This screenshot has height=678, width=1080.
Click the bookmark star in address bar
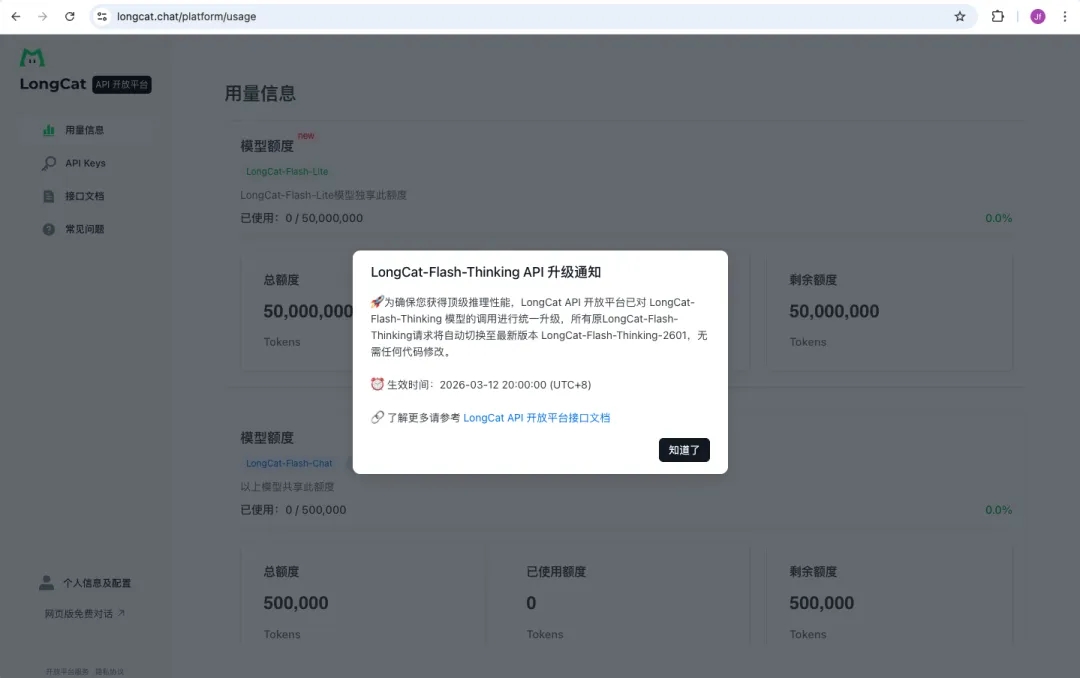click(x=959, y=16)
